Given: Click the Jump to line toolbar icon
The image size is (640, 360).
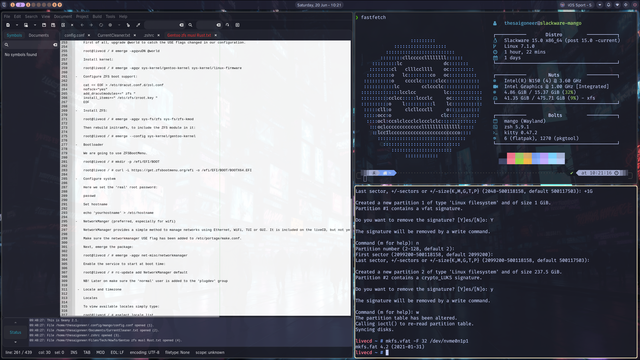Looking at the screenshot, I should 227,25.
